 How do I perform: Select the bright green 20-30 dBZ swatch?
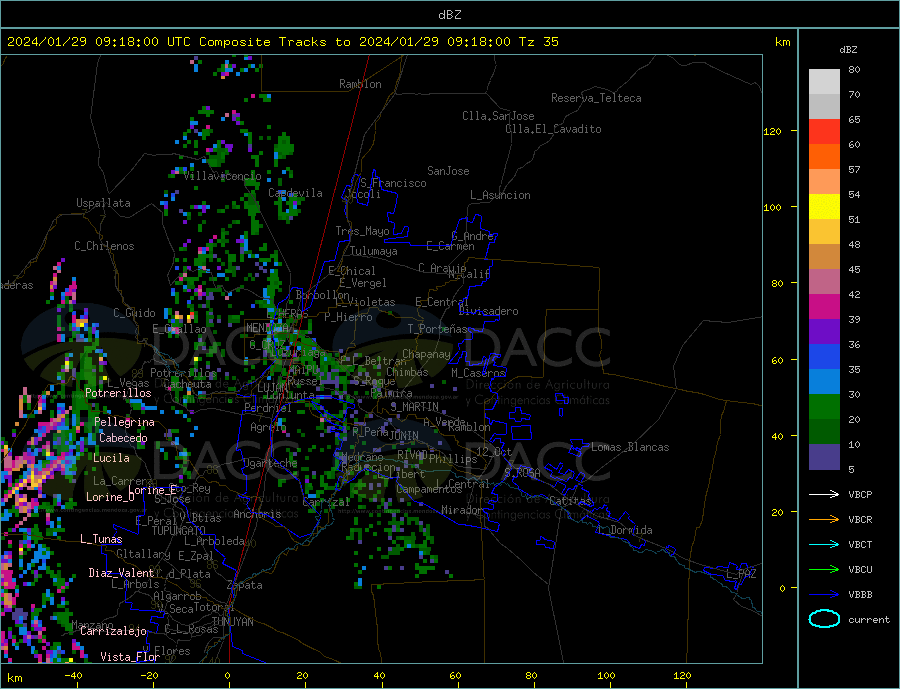click(824, 407)
